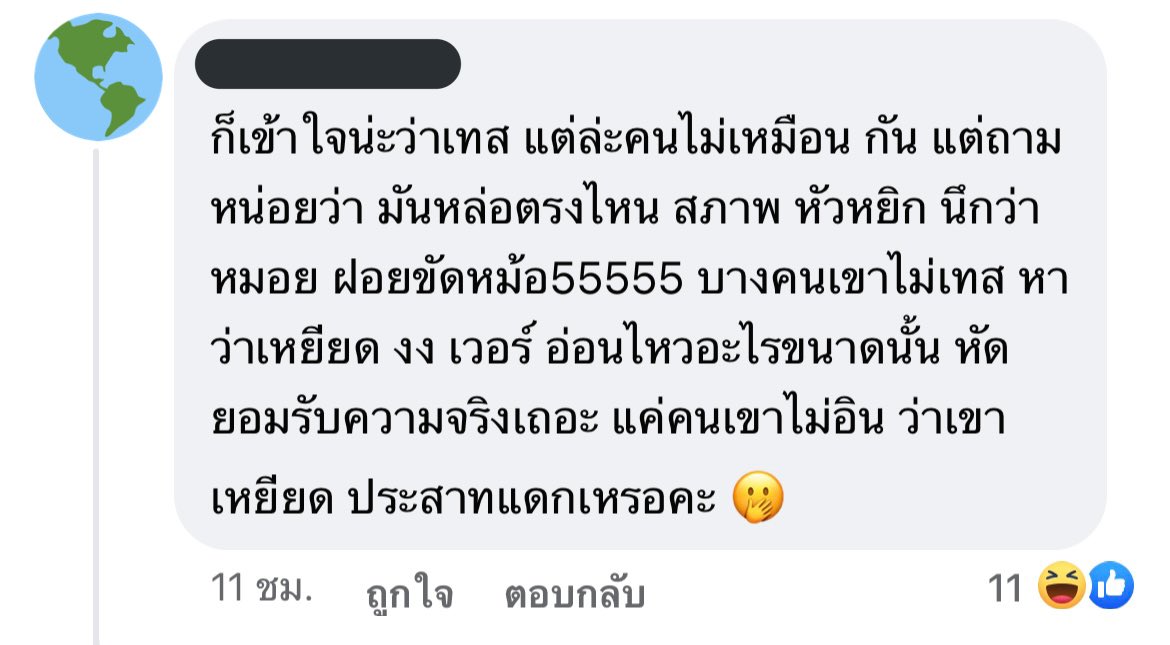Reply to the comment via ตอบกลับ
Image resolution: width=1170 pixels, height=645 pixels.
click(x=575, y=593)
